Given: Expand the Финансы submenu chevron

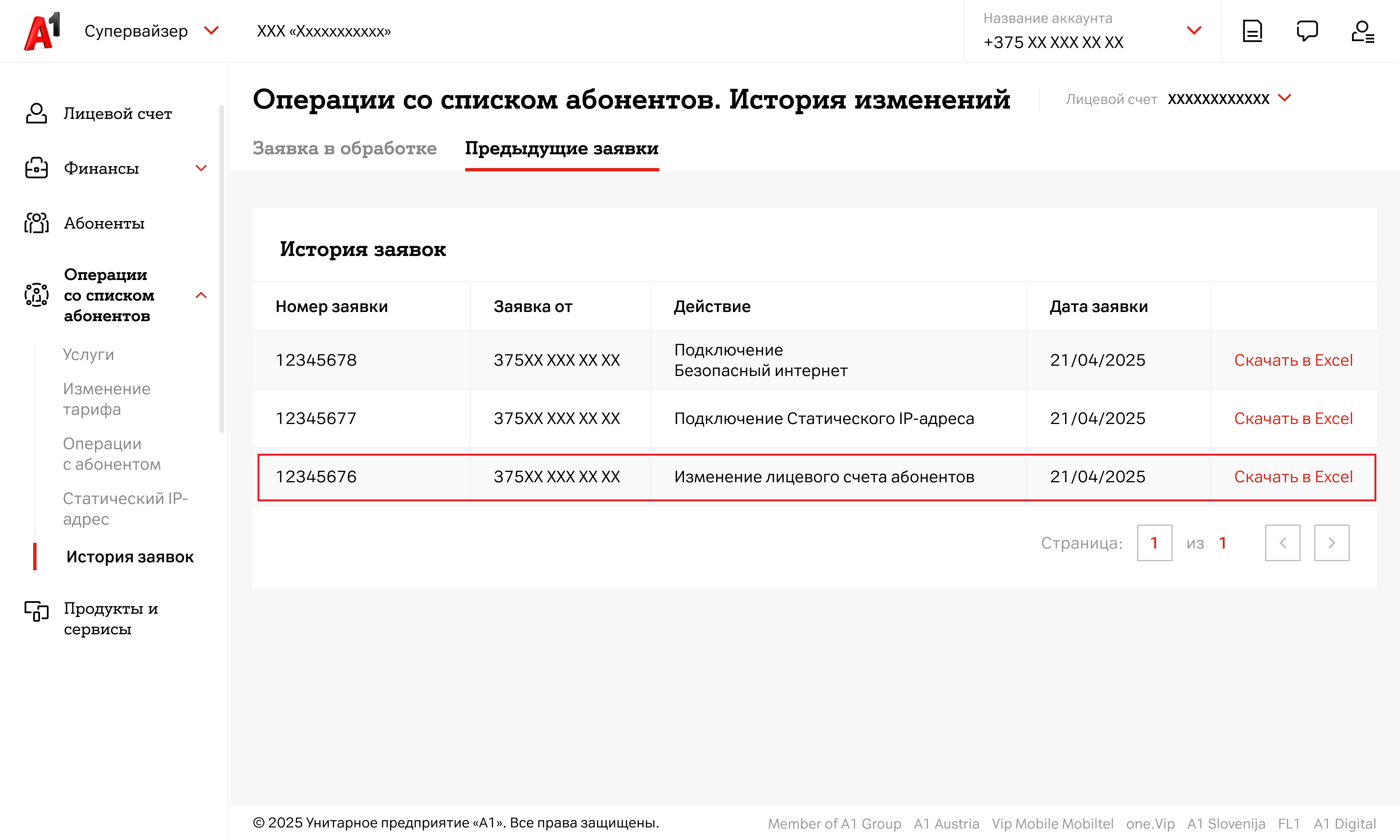Looking at the screenshot, I should pyautogui.click(x=201, y=169).
